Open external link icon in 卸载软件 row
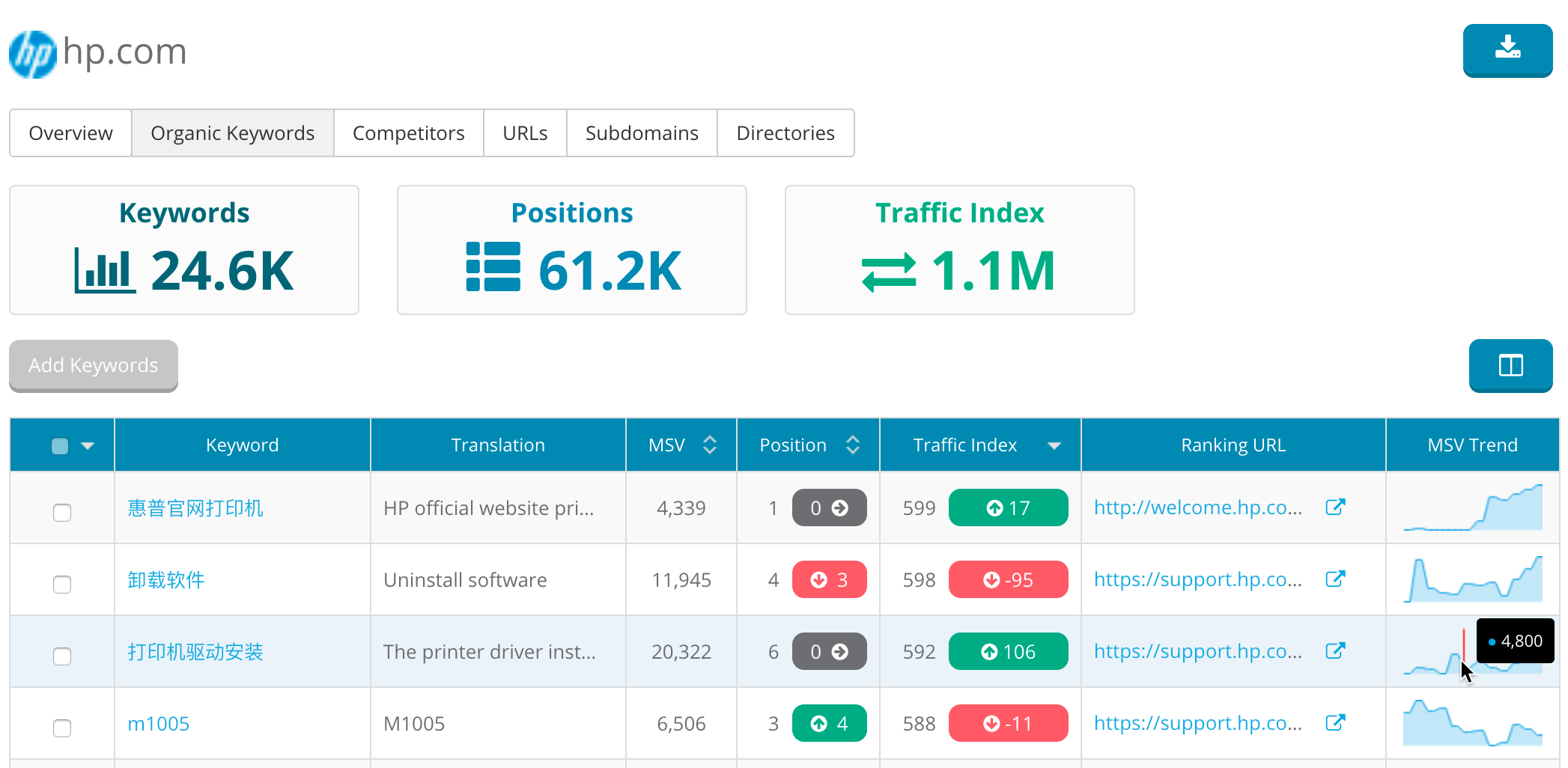Image resolution: width=1568 pixels, height=768 pixels. click(1335, 579)
